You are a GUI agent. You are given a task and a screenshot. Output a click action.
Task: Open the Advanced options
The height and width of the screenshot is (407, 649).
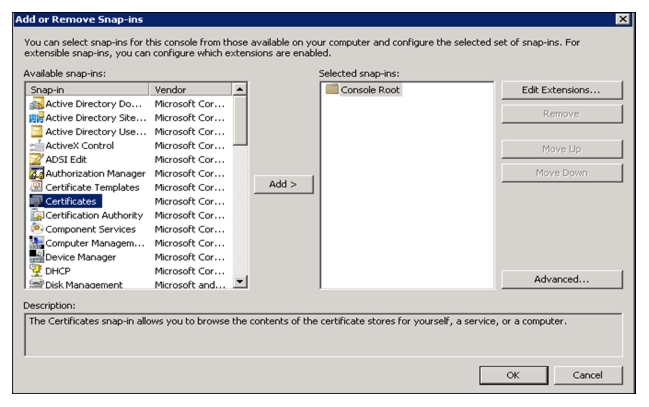(562, 279)
